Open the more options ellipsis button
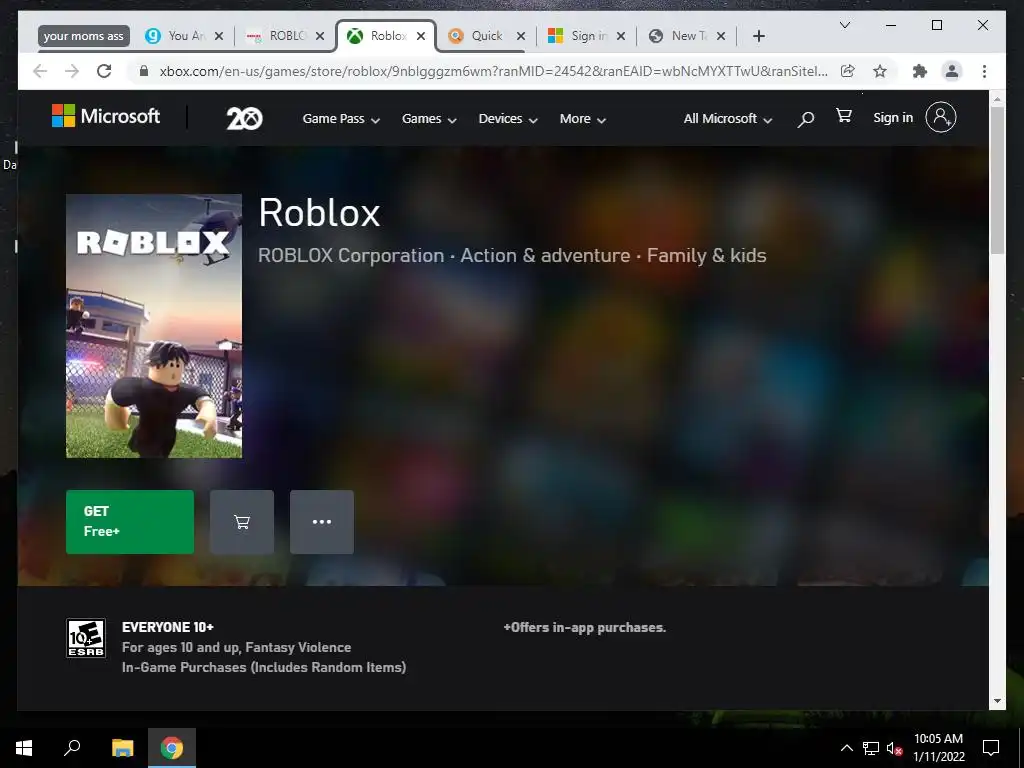1024x768 pixels. coord(322,522)
